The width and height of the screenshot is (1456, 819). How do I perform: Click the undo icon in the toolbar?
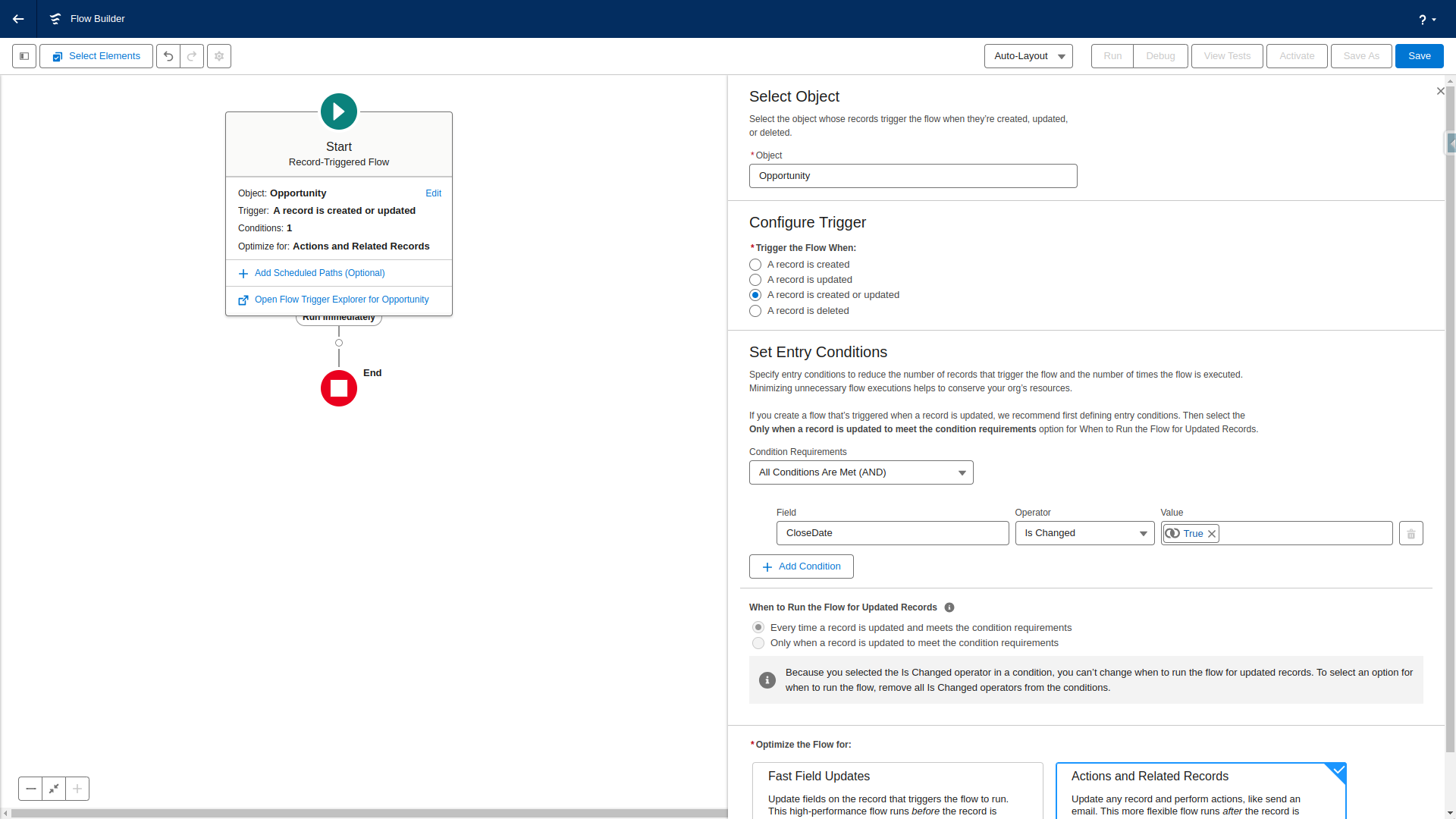(168, 55)
